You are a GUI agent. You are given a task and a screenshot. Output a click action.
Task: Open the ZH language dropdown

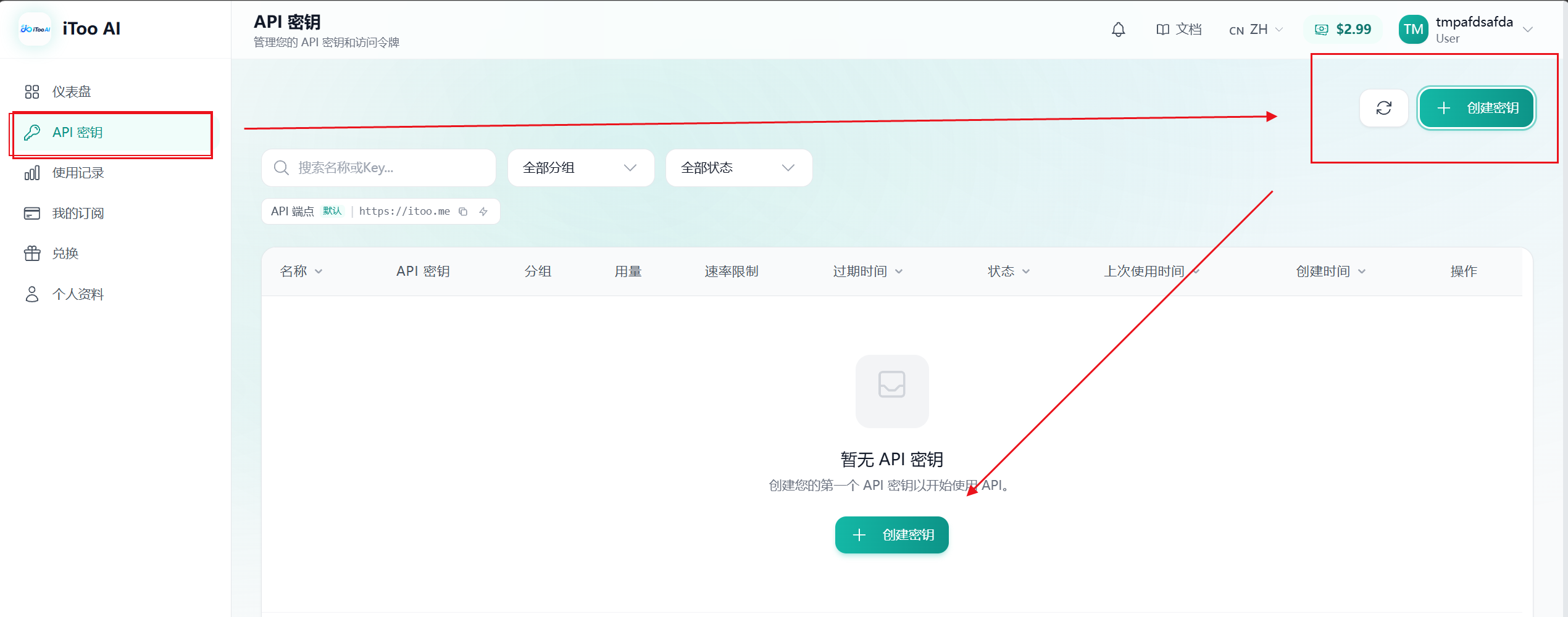[x=1256, y=30]
